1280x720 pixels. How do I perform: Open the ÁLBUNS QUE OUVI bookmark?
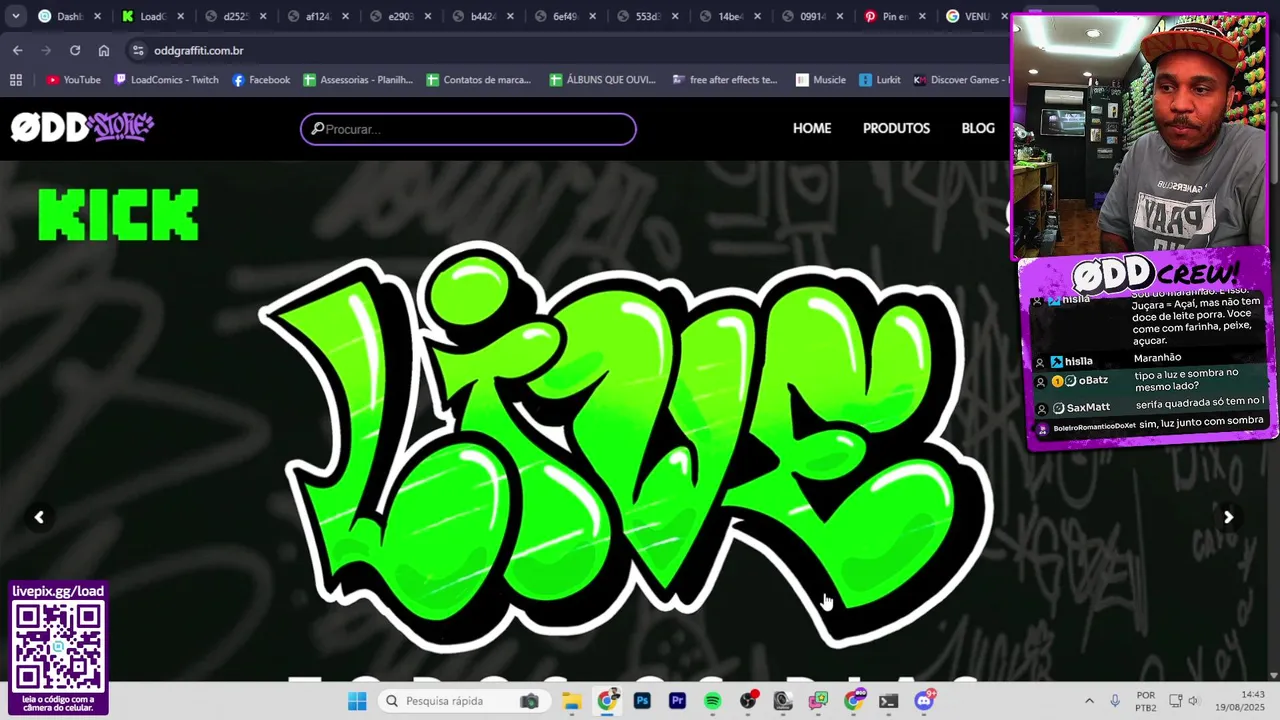point(602,80)
